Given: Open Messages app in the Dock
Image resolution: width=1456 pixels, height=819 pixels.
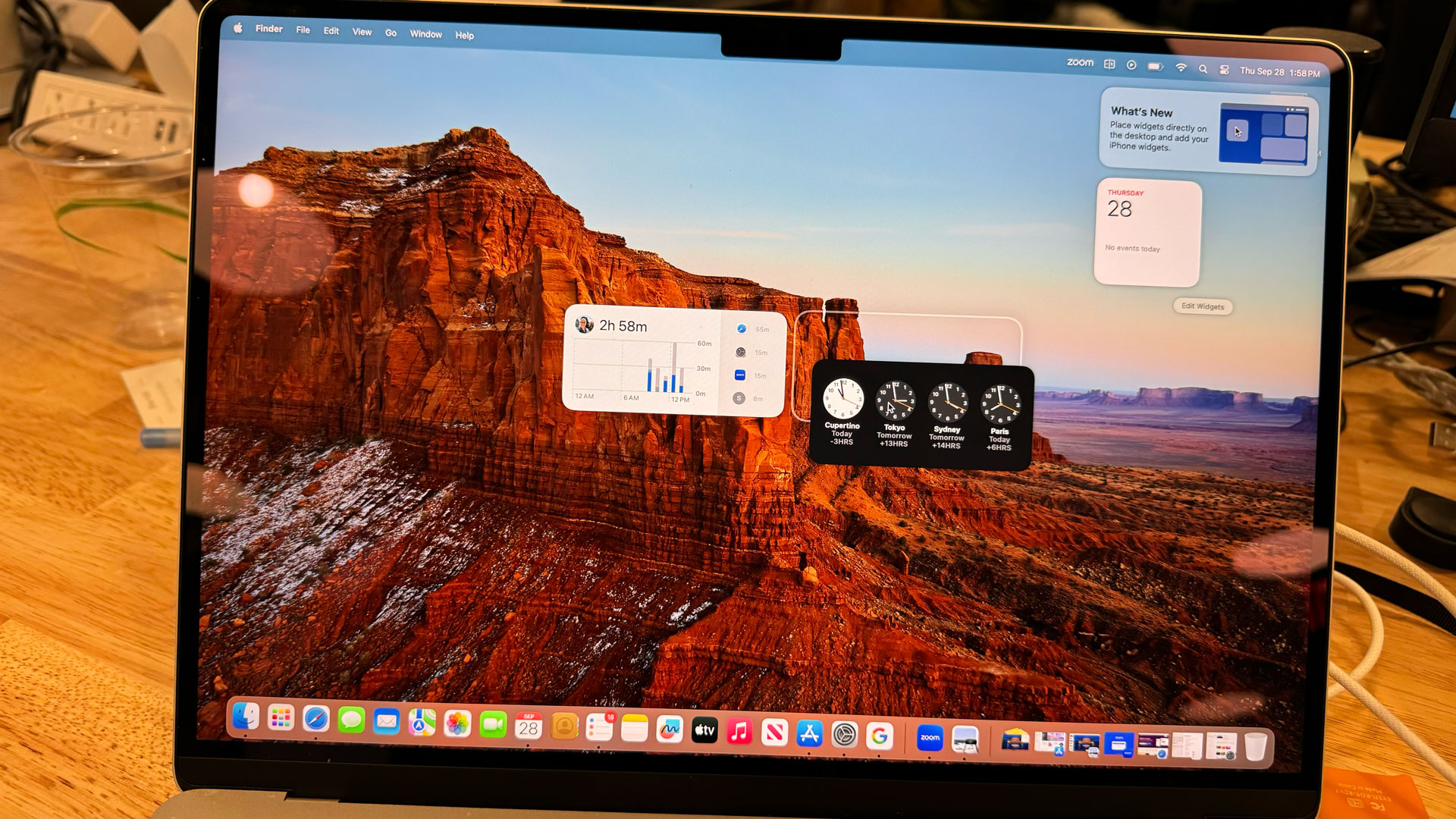Looking at the screenshot, I should pos(351,720).
